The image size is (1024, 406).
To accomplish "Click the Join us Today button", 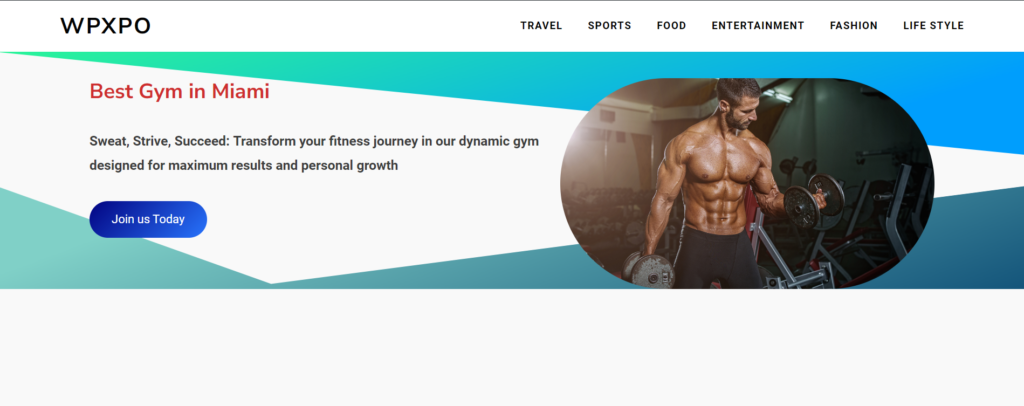I will tap(148, 219).
